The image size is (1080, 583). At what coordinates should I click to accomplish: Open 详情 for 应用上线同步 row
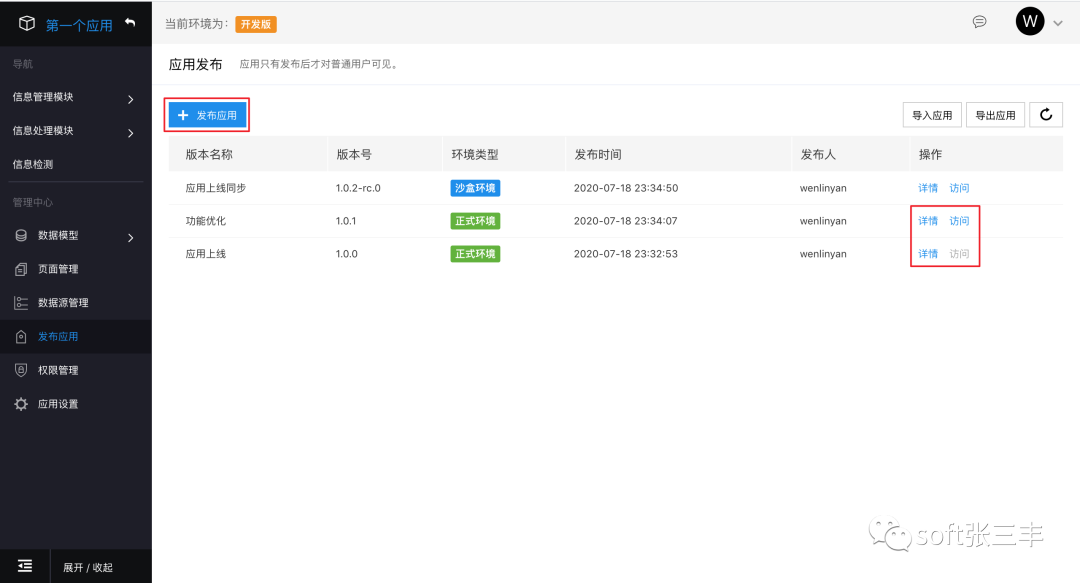pos(928,187)
